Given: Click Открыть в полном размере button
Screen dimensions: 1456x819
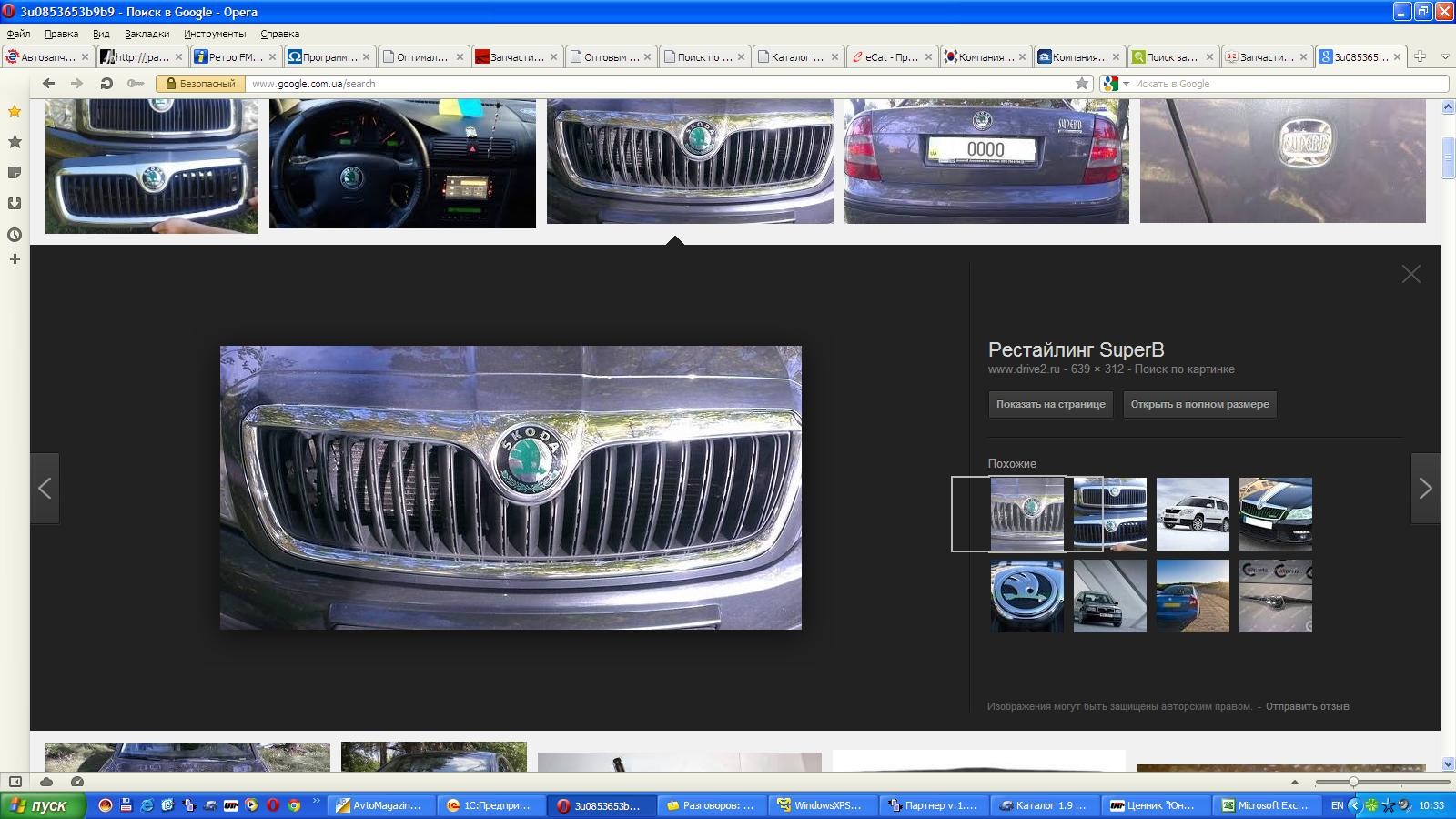Looking at the screenshot, I should (1198, 404).
